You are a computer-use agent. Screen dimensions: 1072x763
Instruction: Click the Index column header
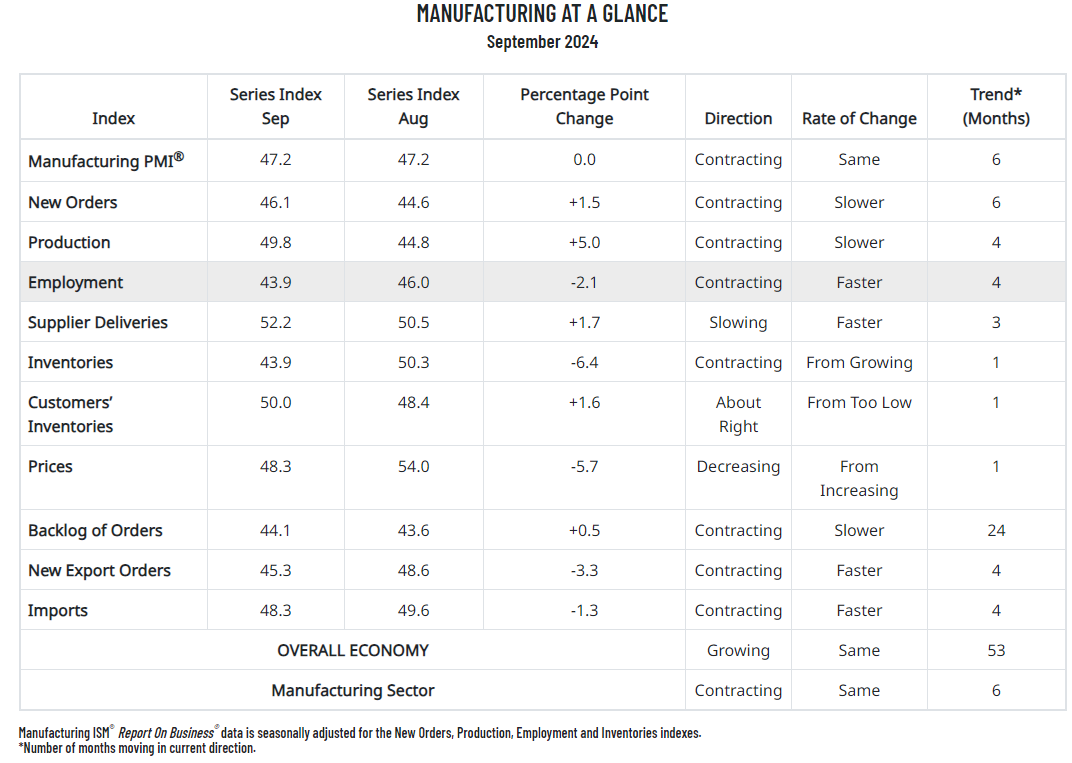pyautogui.click(x=113, y=118)
